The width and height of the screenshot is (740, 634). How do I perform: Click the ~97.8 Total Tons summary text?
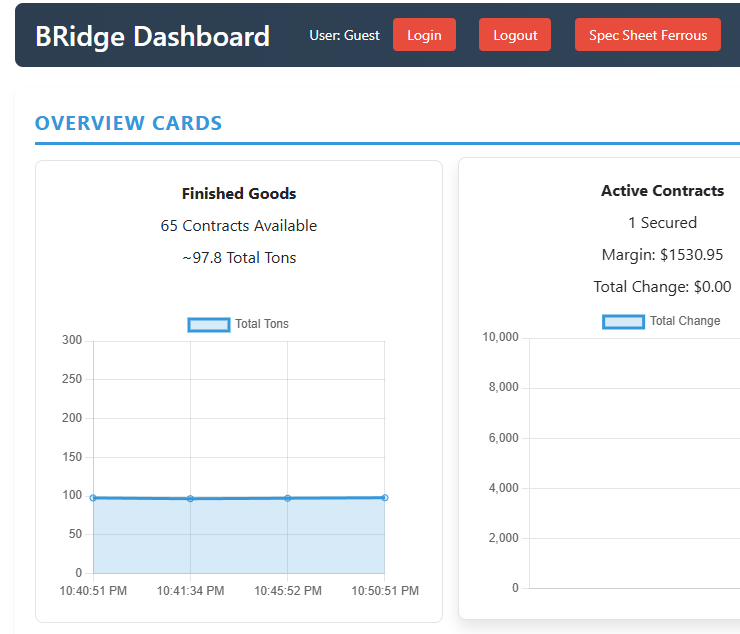click(239, 258)
